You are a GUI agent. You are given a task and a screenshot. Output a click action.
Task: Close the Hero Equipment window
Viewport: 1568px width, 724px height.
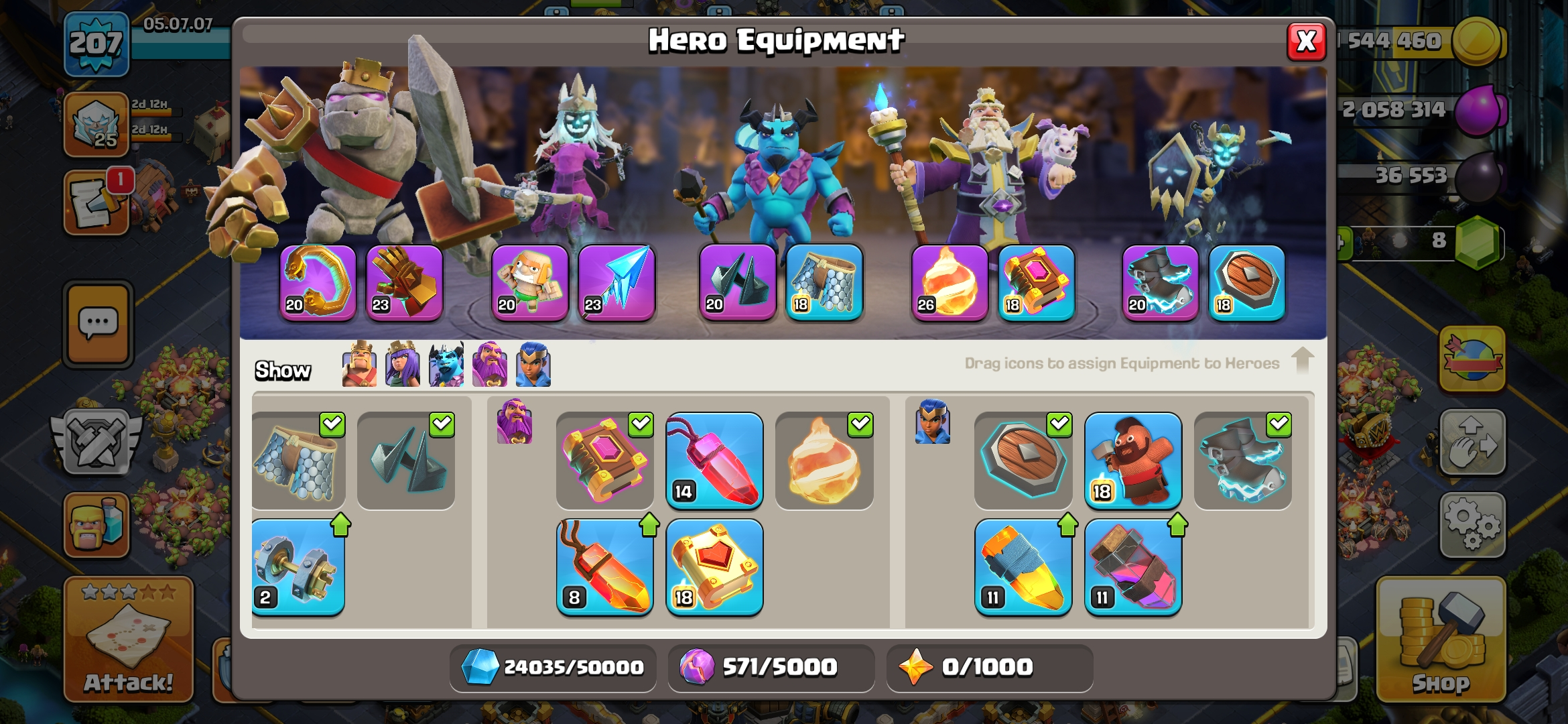[1306, 42]
